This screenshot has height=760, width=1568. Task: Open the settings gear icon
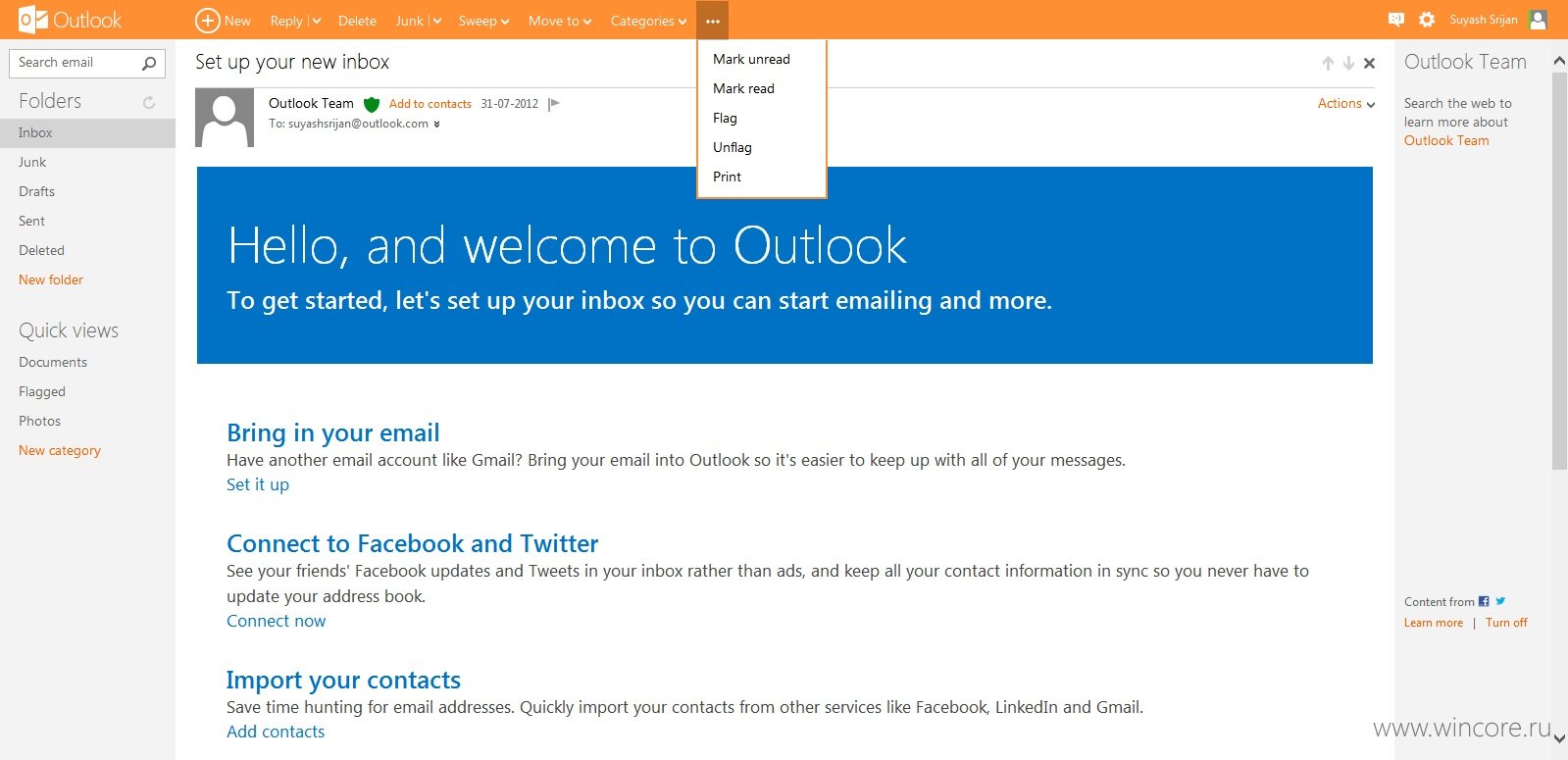click(1427, 20)
